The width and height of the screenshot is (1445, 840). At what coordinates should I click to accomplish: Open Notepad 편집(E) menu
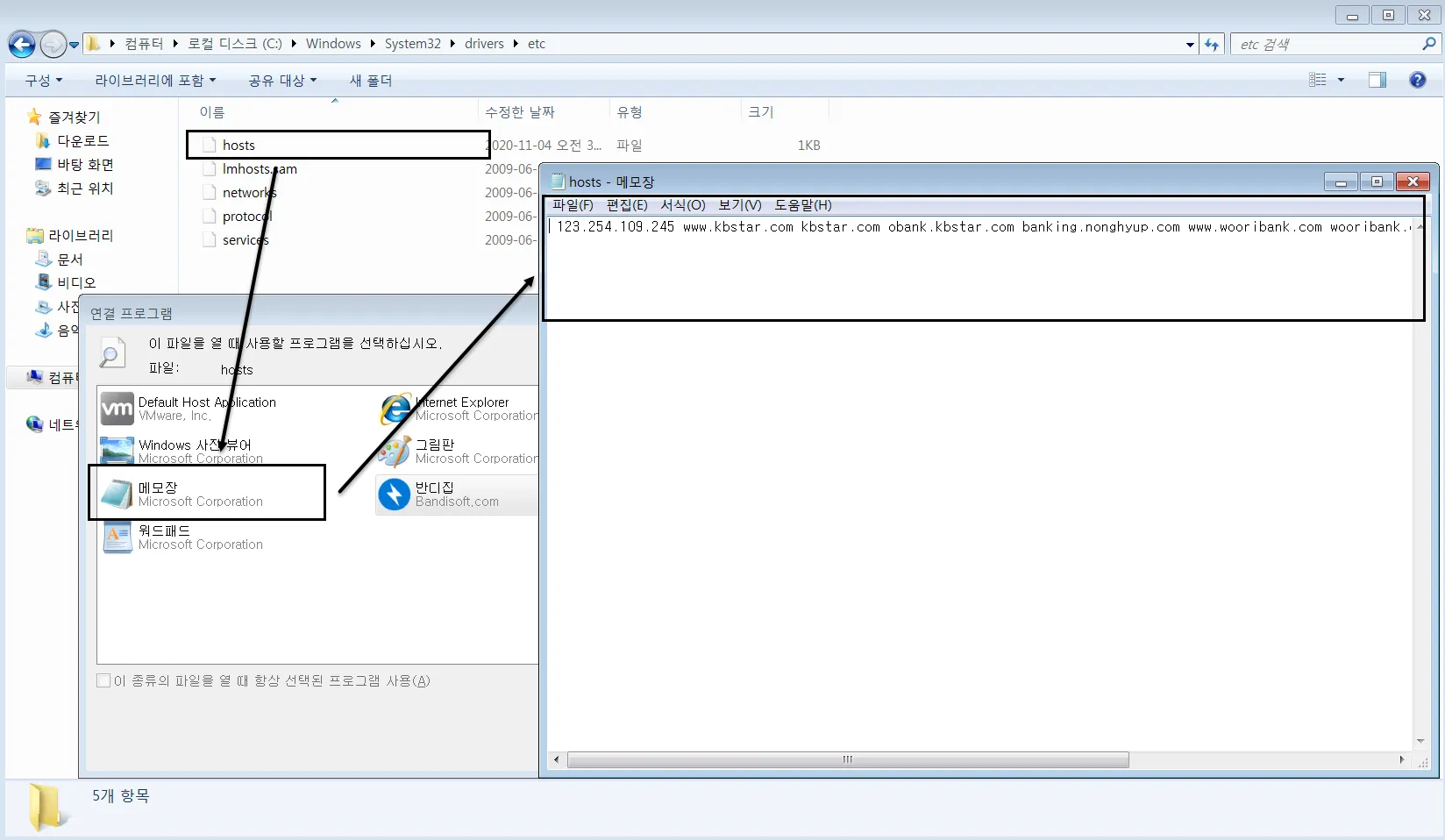coord(627,205)
